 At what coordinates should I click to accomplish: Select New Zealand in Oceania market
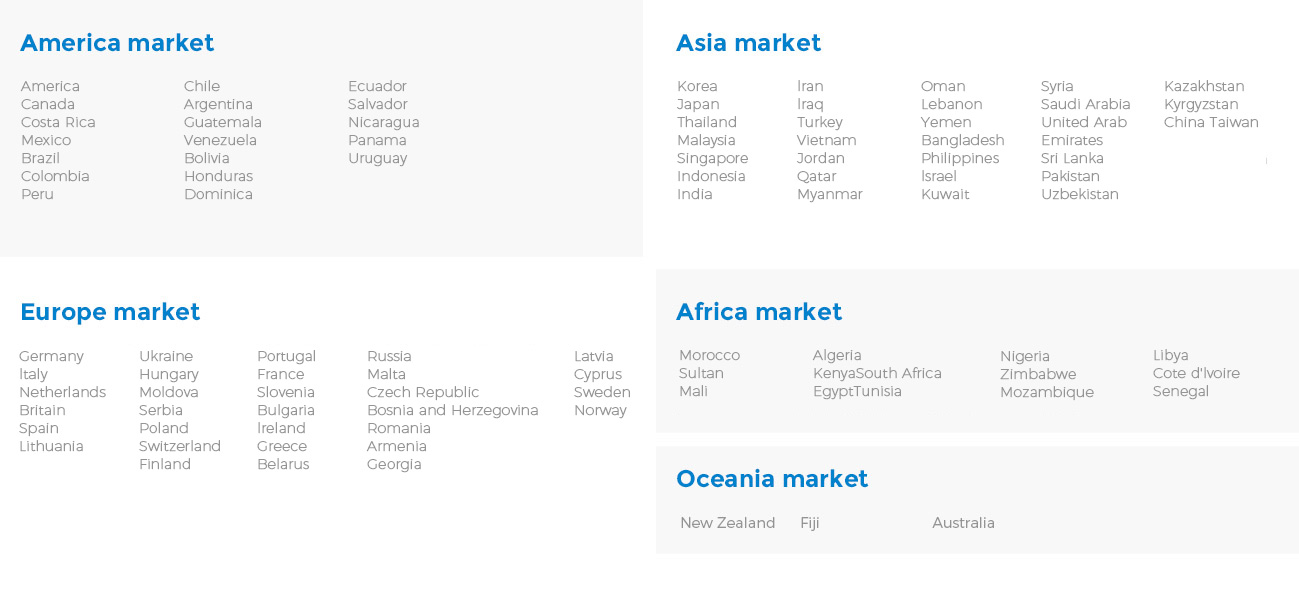[x=727, y=523]
